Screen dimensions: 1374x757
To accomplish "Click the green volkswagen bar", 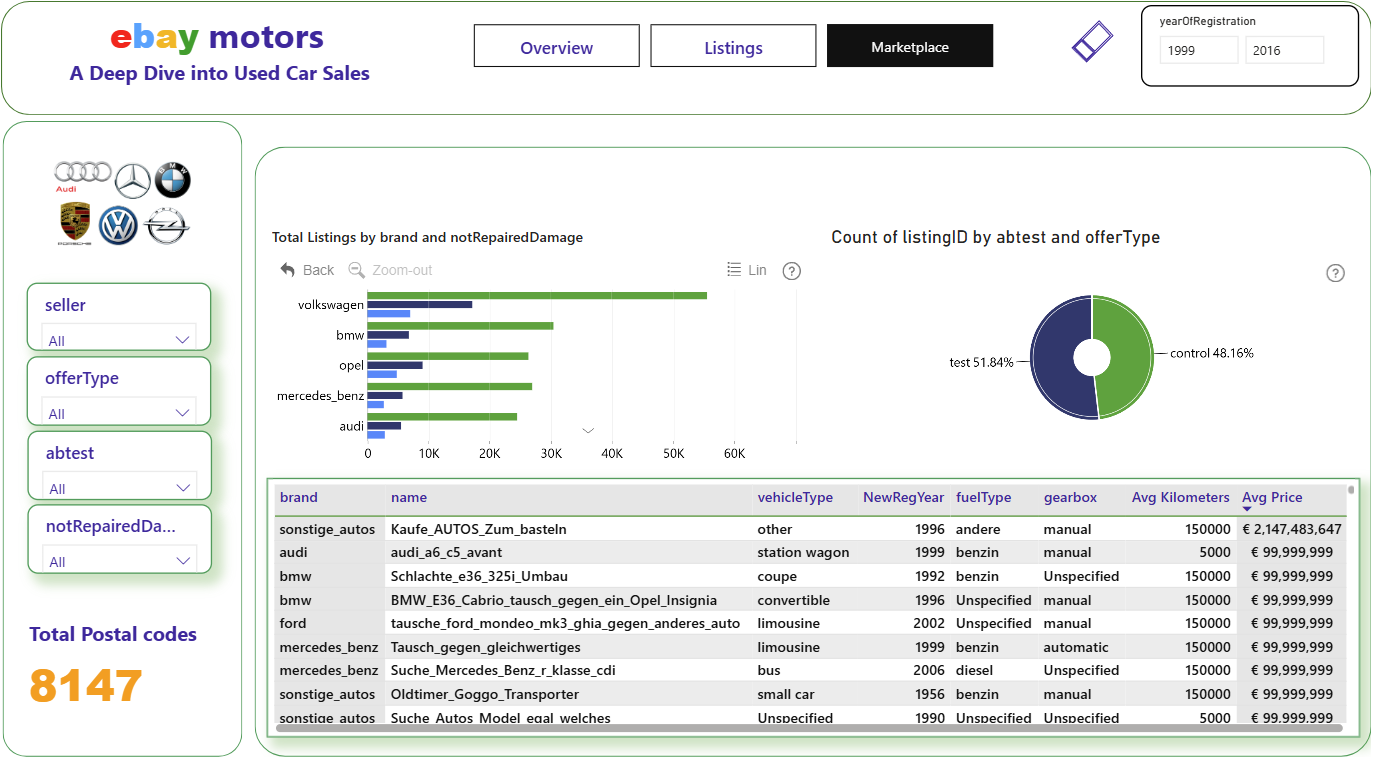I will tap(537, 295).
